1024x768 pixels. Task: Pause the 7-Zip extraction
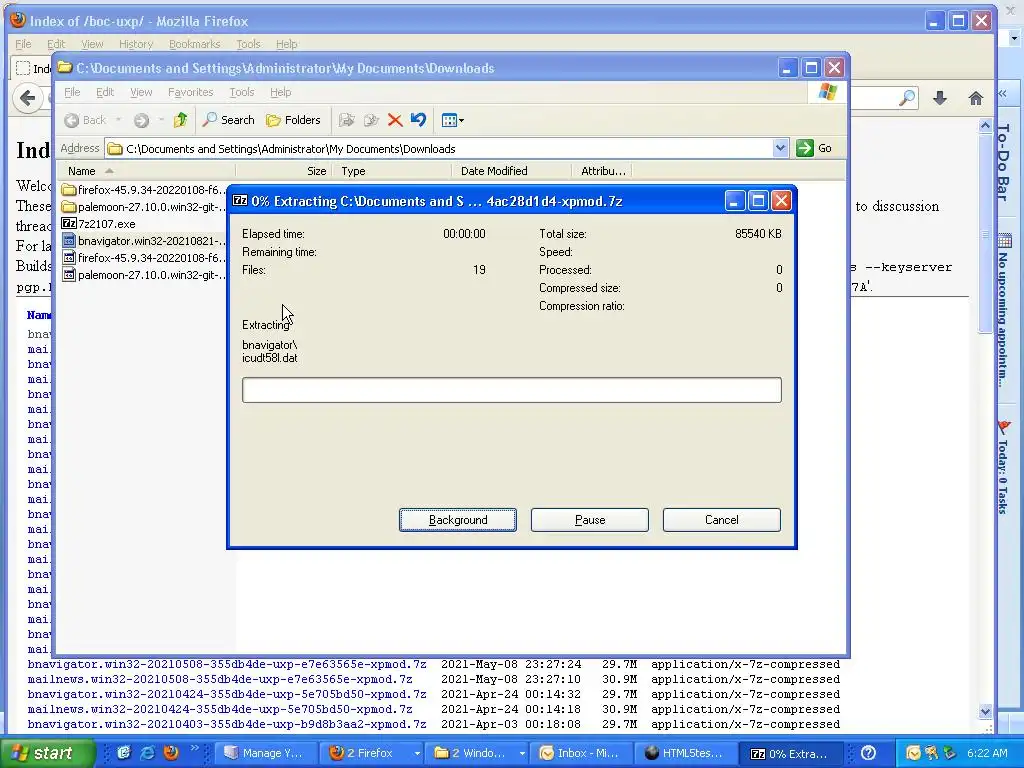(x=589, y=520)
